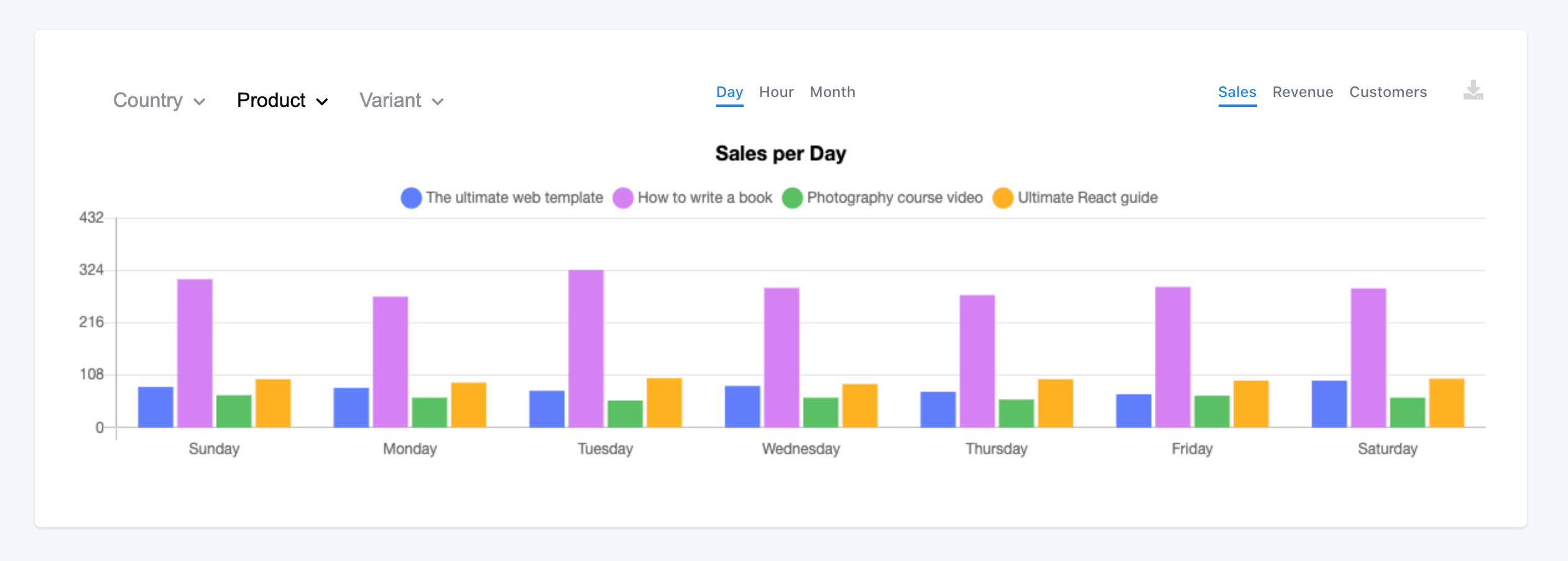1568x561 pixels.
Task: Click the green legend dot for Photography course video
Action: [x=792, y=197]
